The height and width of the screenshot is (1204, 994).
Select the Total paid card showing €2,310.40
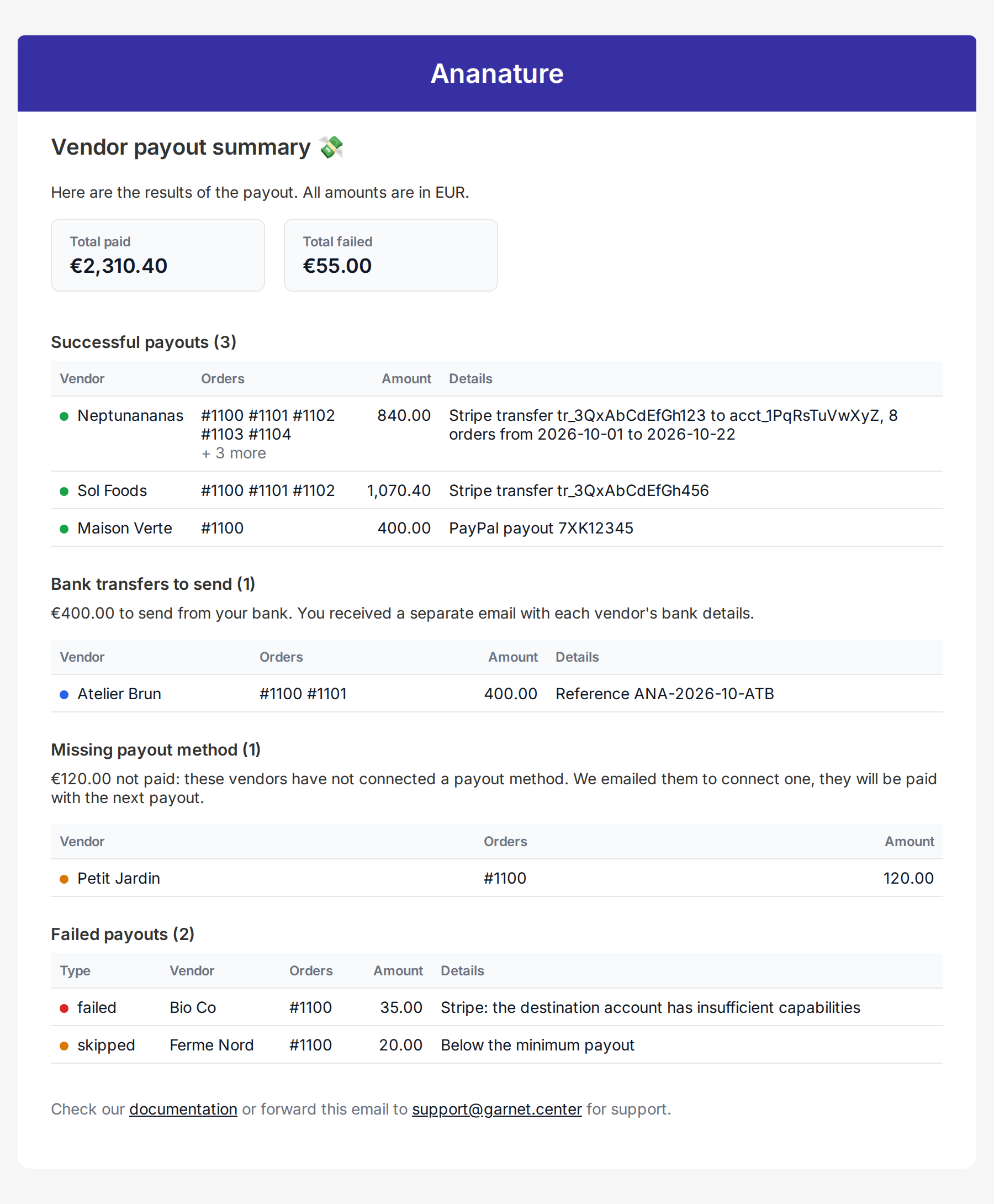pos(158,255)
